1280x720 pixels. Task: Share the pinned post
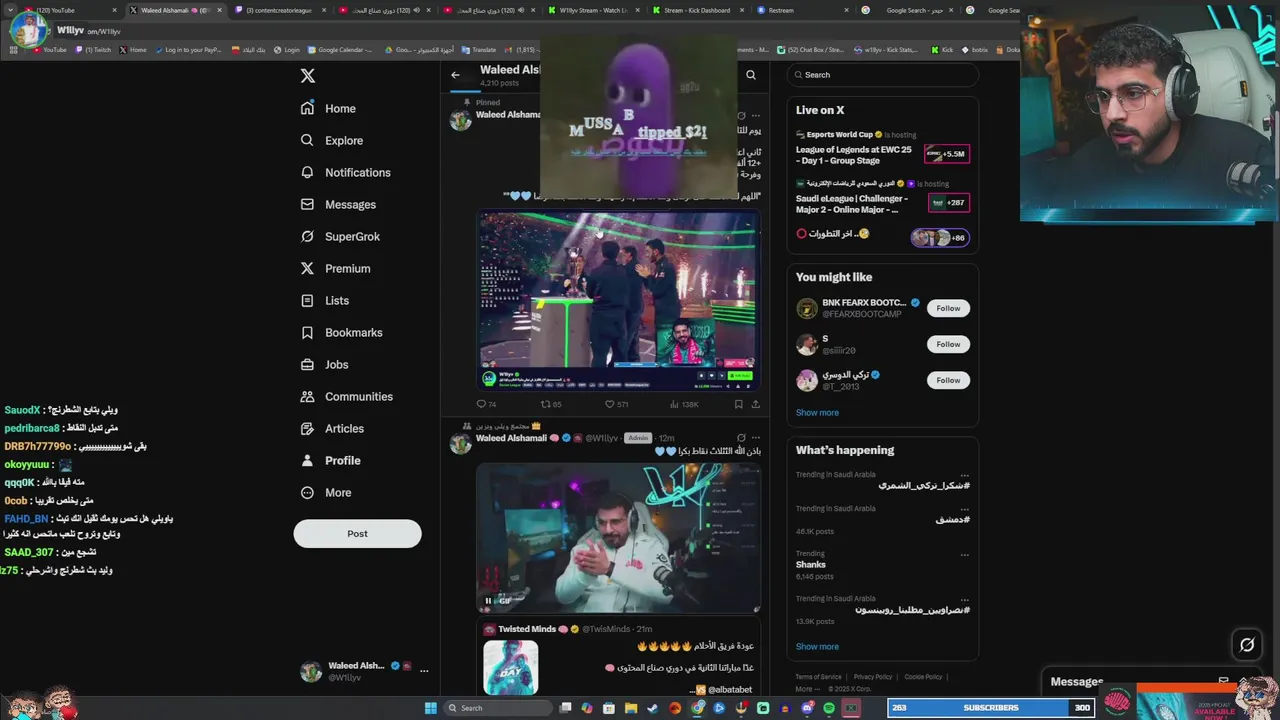[755, 404]
